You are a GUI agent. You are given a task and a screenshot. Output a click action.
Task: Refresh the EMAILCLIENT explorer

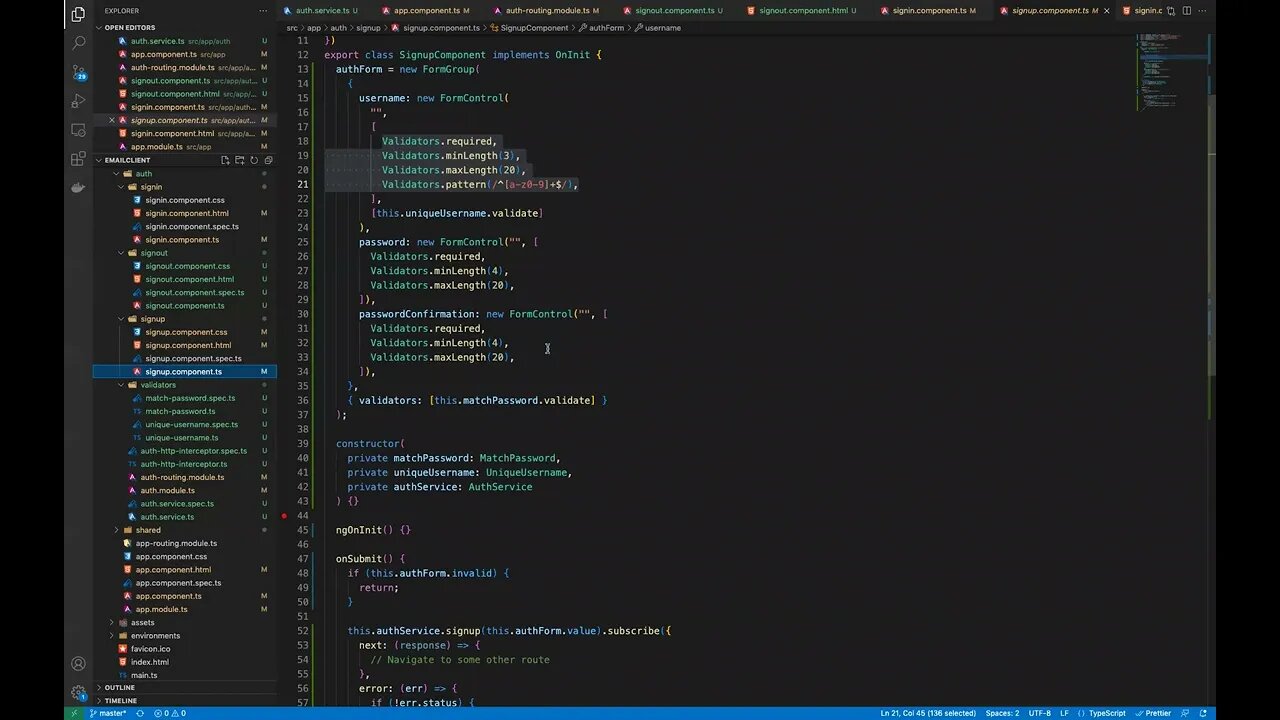(x=254, y=160)
